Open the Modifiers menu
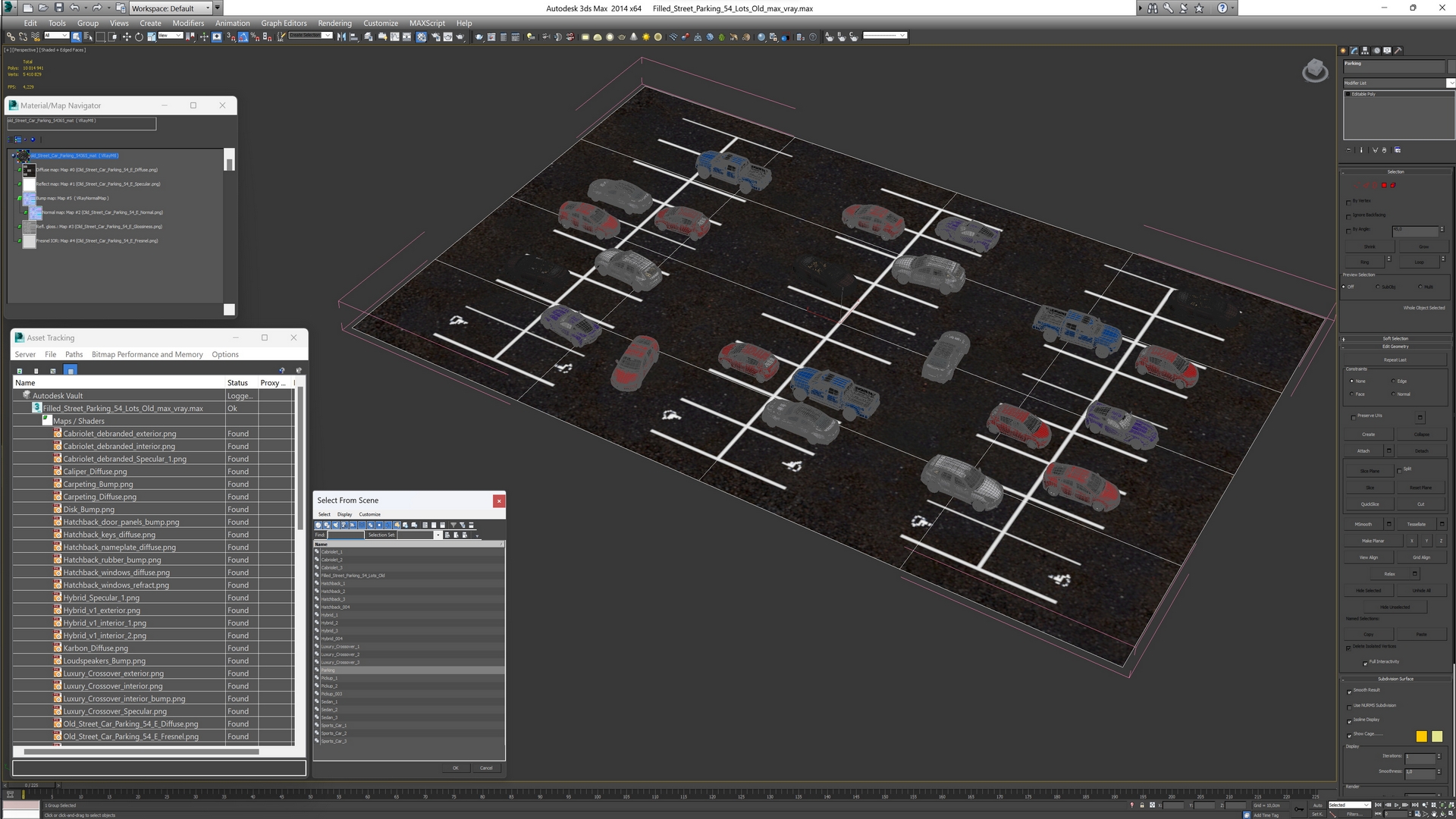Image resolution: width=1456 pixels, height=819 pixels. pyautogui.click(x=188, y=23)
